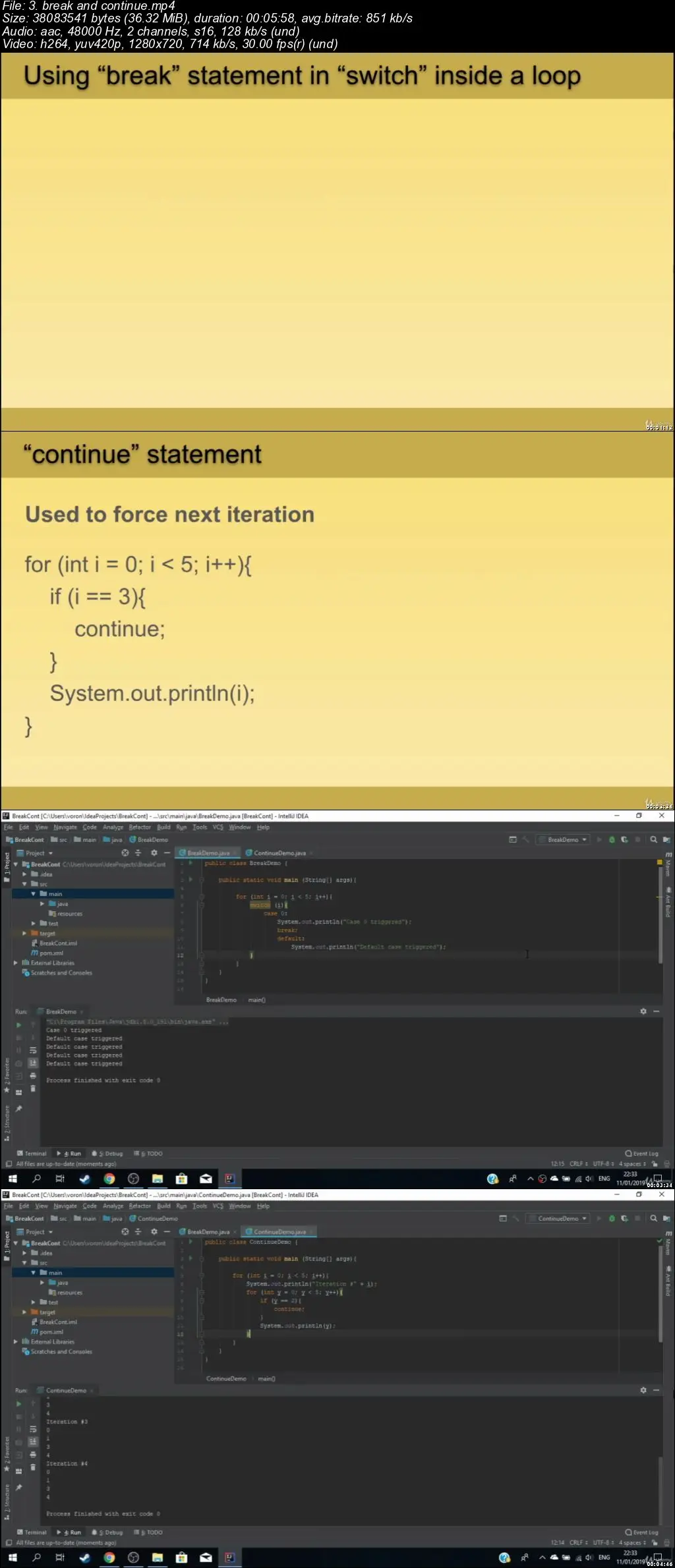Viewport: 675px width, 1568px height.
Task: Click the Debug bug icon in the BreakDemo window toolbar
Action: pyautogui.click(x=612, y=839)
